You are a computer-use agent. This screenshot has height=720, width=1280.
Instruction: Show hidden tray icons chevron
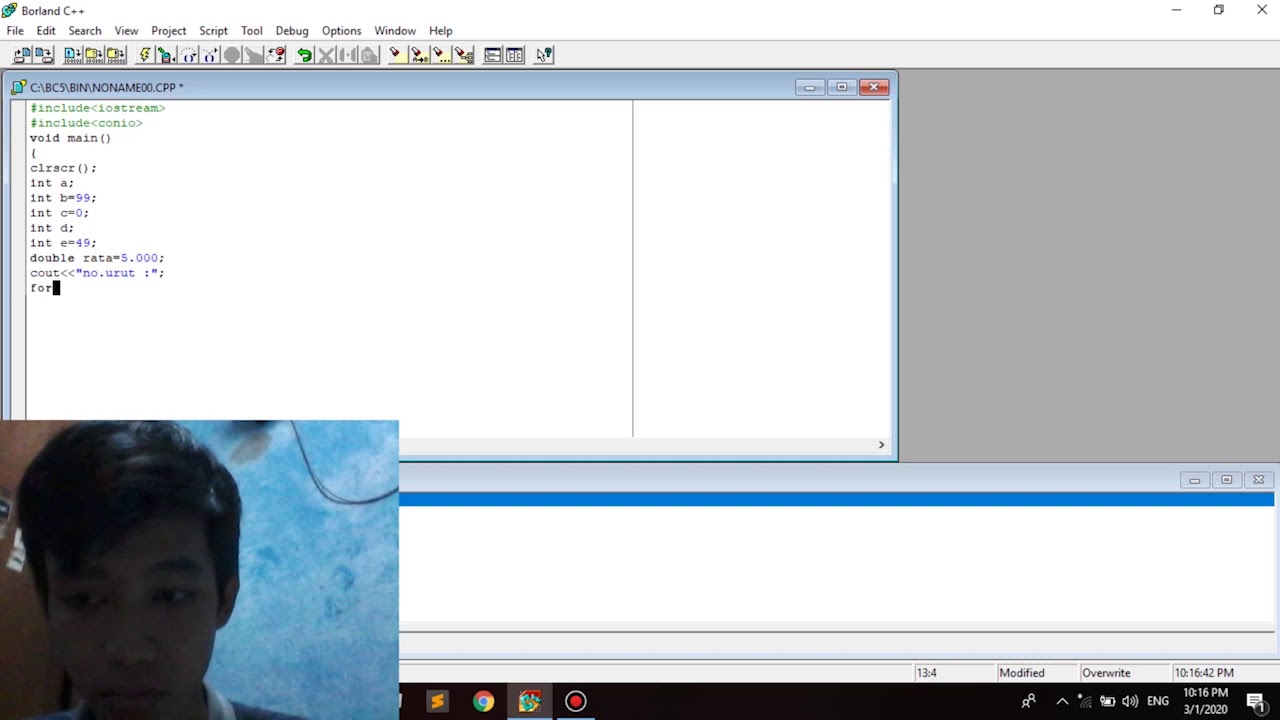(1062, 701)
